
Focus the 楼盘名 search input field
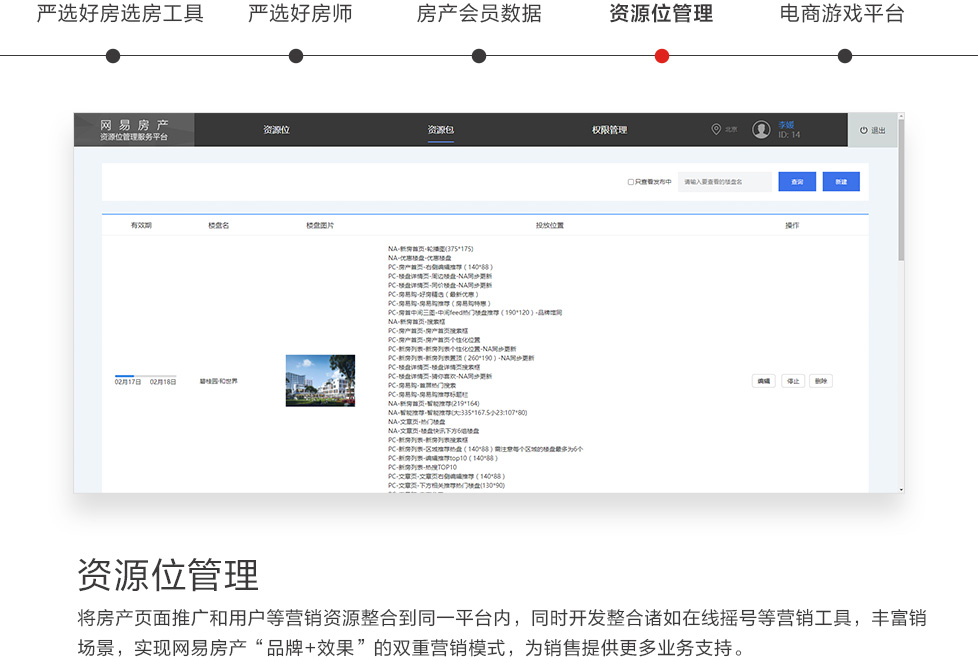click(724, 182)
